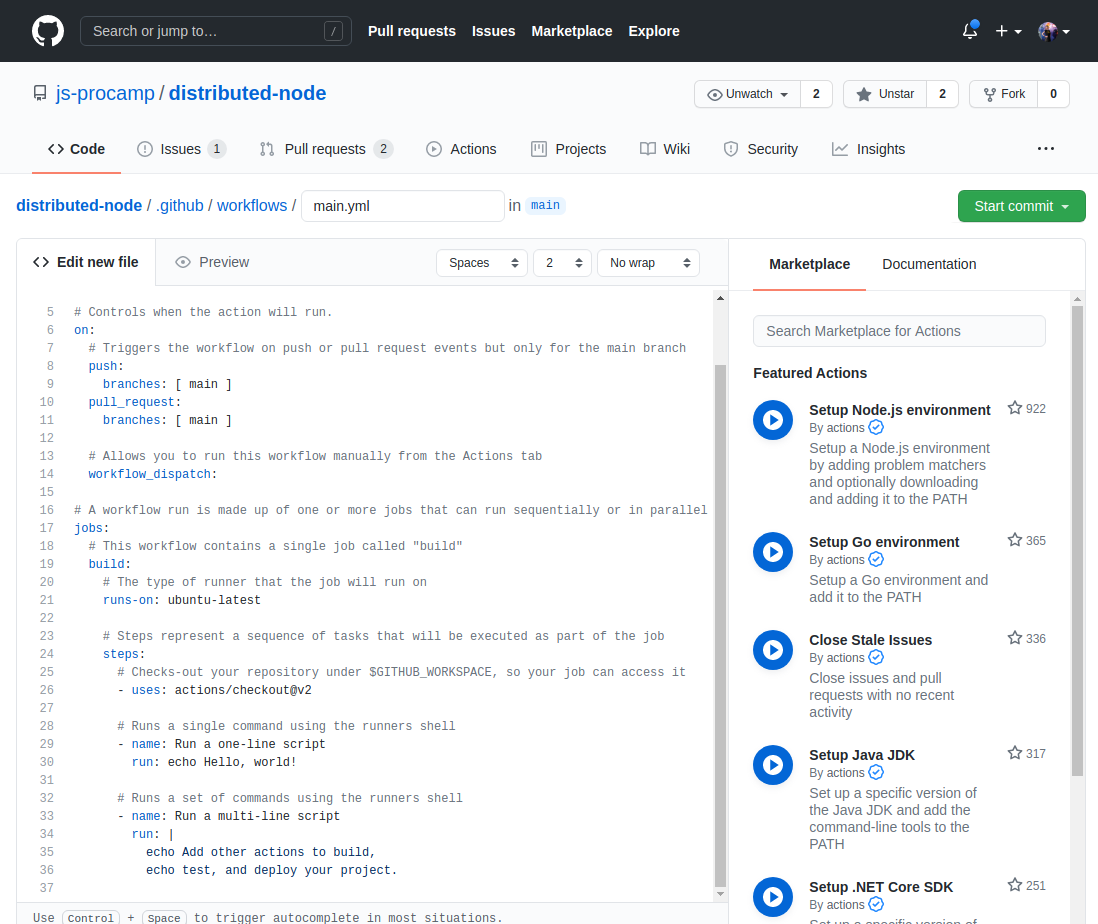Click the Setup Go environment play icon
1098x924 pixels.
773,552
